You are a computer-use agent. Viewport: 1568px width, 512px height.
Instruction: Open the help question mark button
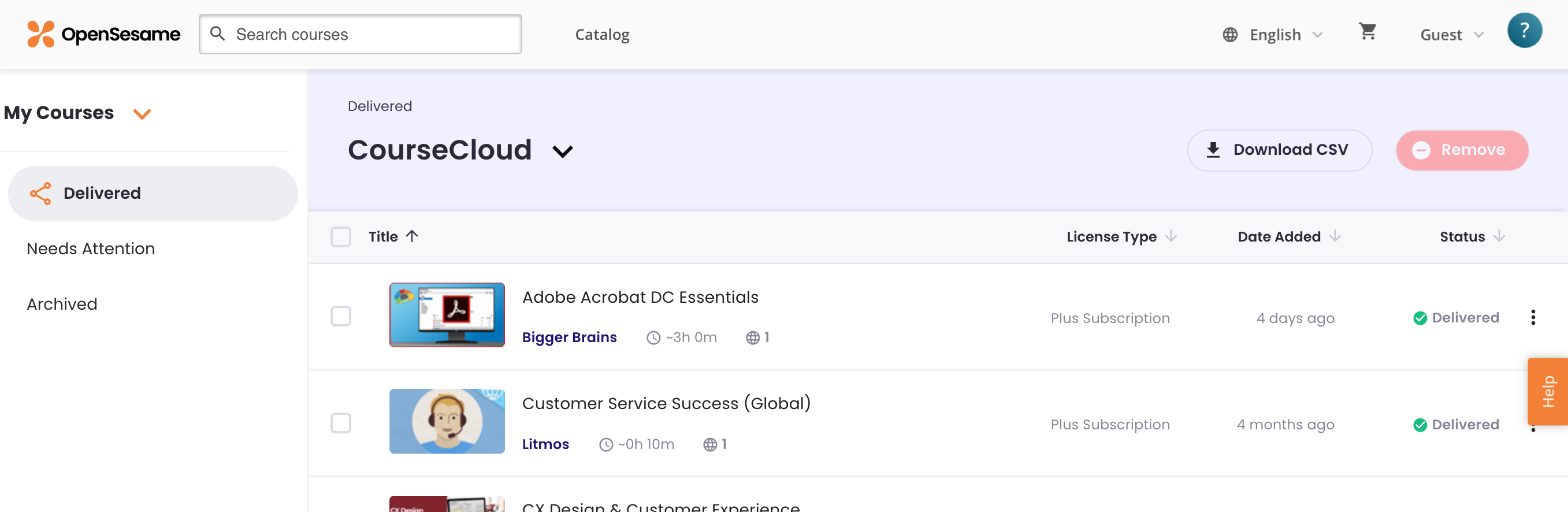[1524, 31]
